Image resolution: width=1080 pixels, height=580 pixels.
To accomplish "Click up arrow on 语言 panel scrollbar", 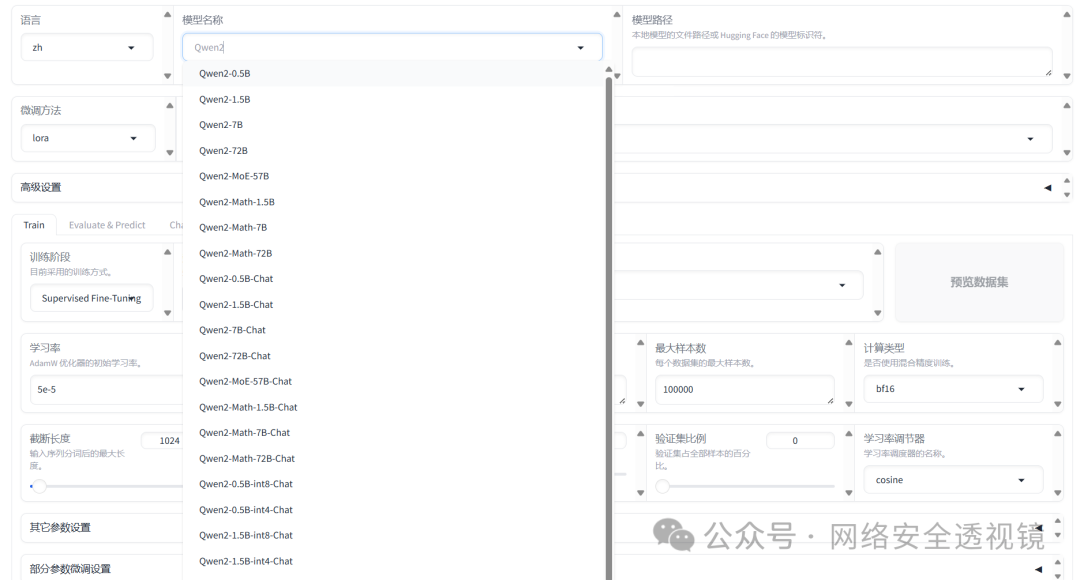I will [167, 14].
